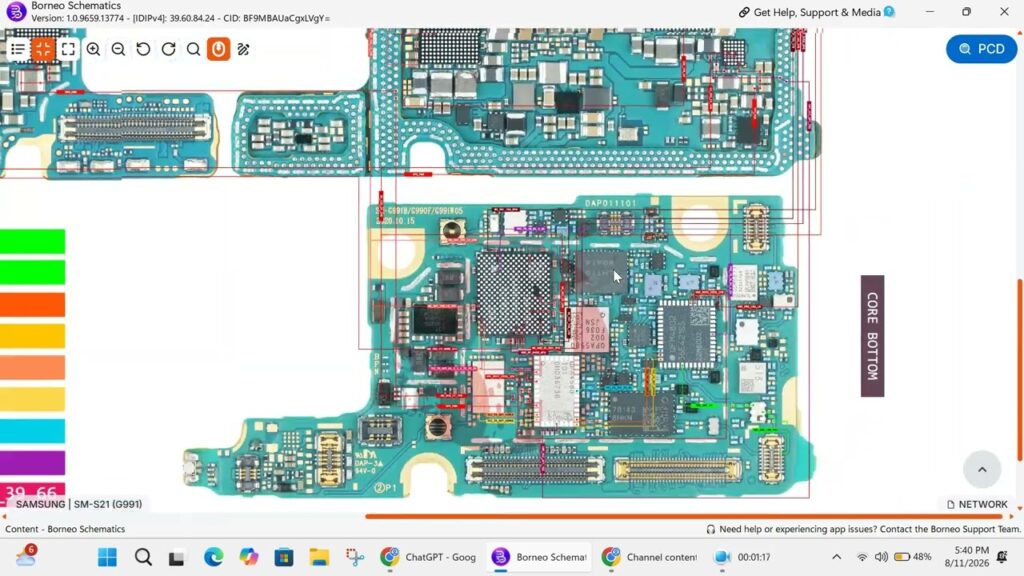Viewport: 1024px width, 576px height.
Task: Click the scroll-to-top chevron button
Action: [x=982, y=469]
